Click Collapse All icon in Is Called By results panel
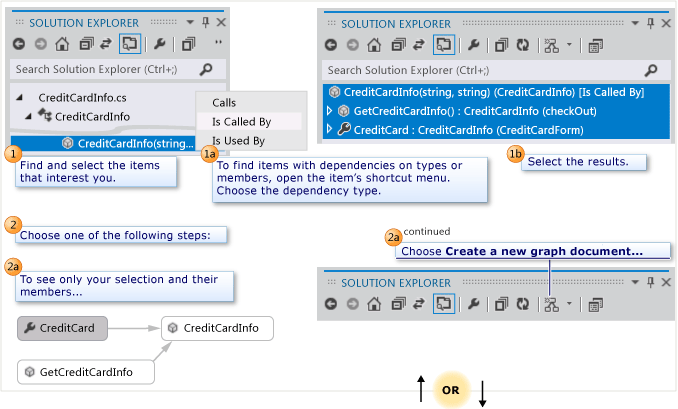Viewport: 678px width, 409px height. 398,45
